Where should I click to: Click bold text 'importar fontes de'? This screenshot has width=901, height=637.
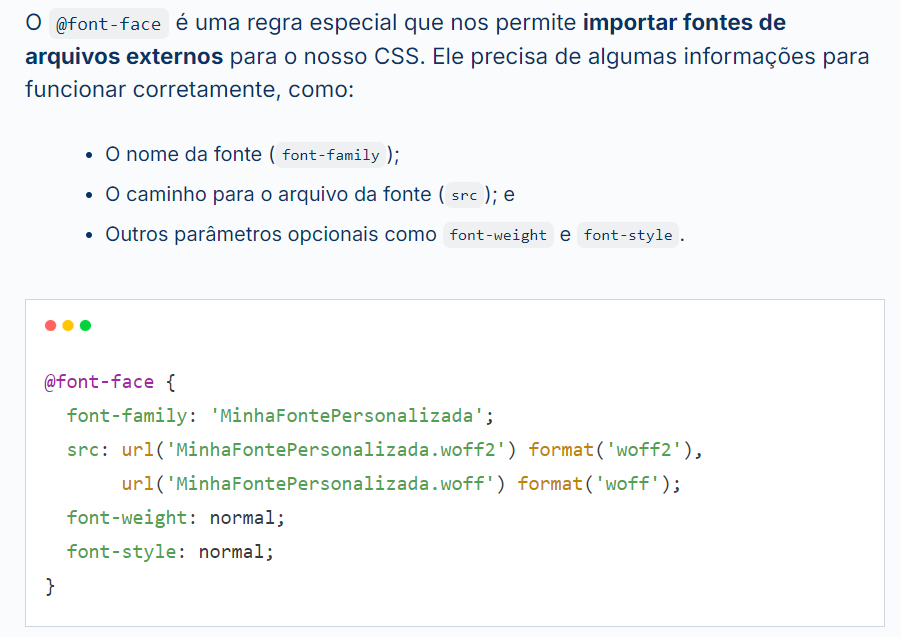tap(684, 22)
